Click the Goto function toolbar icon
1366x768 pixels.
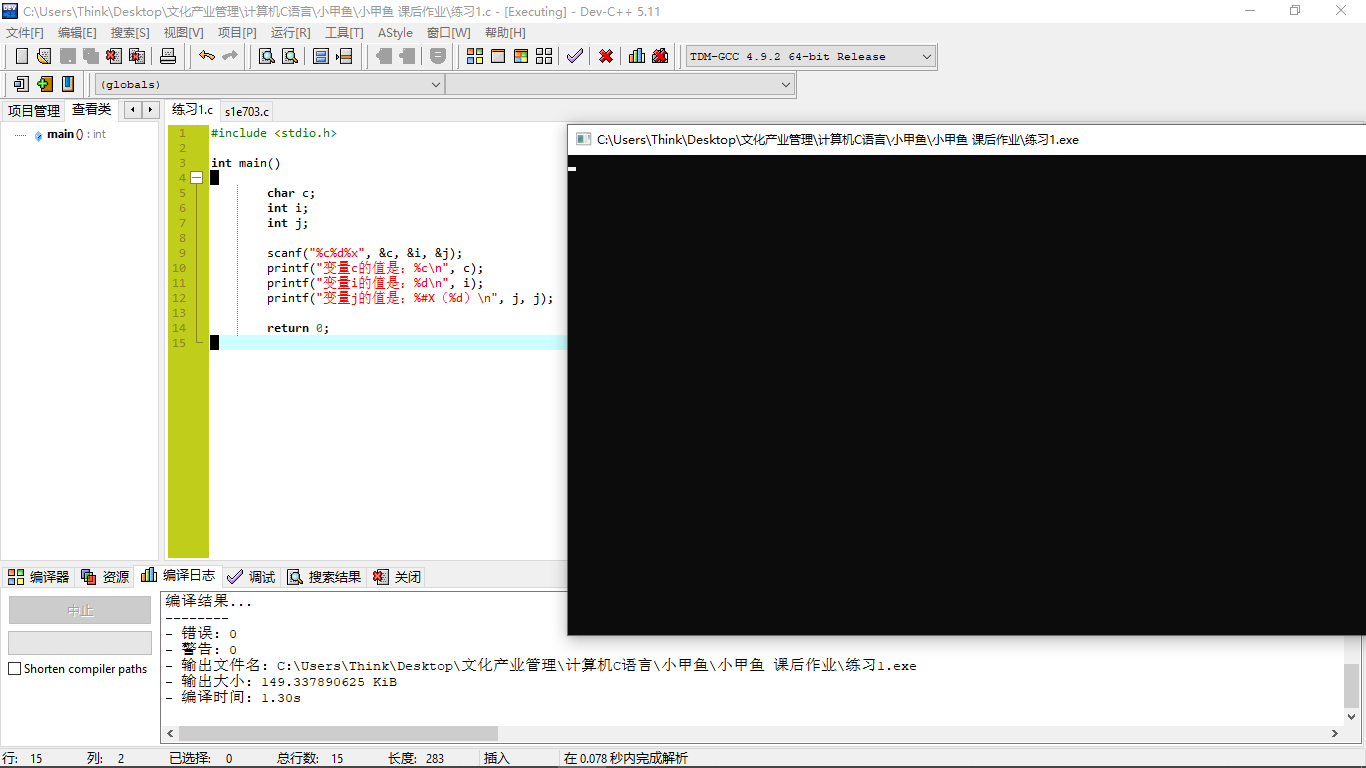pos(321,56)
